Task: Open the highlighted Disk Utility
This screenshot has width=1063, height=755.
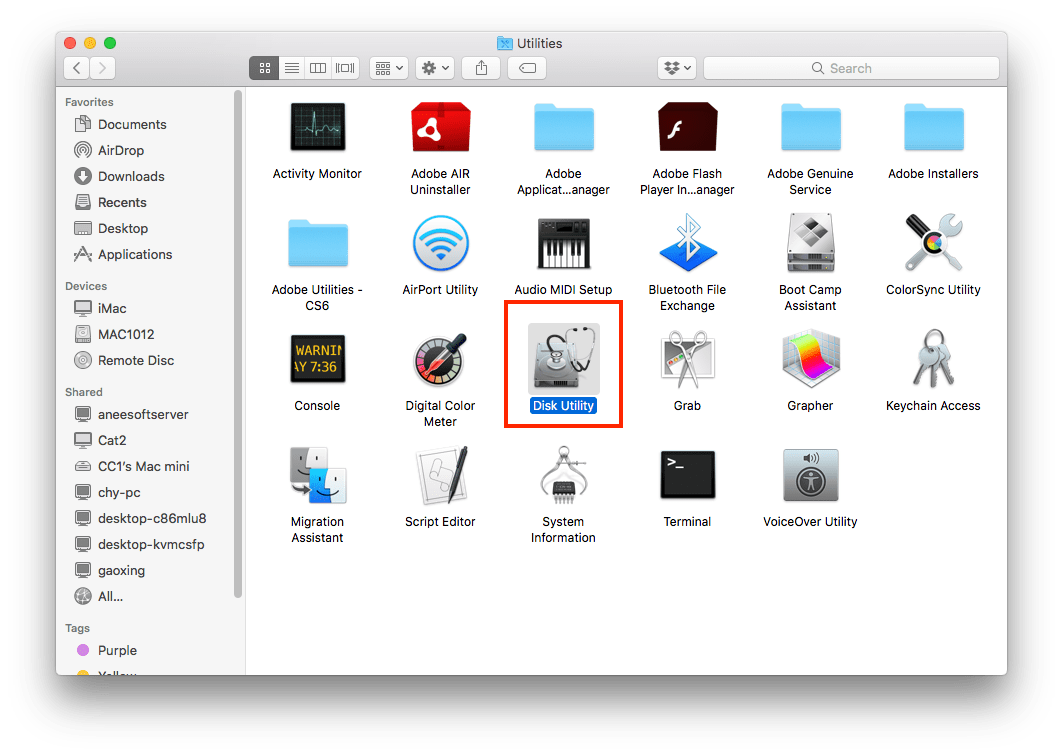Action: click(563, 360)
